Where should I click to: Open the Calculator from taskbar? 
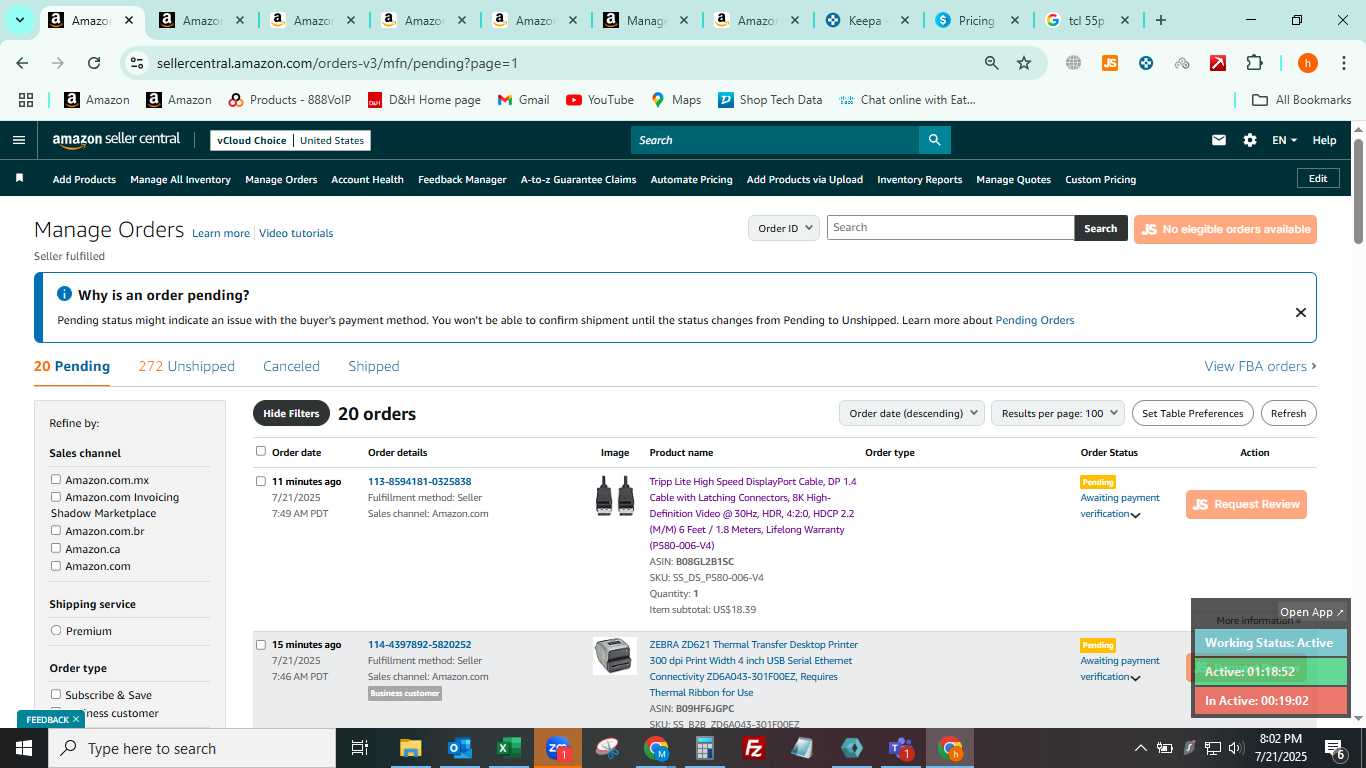705,748
